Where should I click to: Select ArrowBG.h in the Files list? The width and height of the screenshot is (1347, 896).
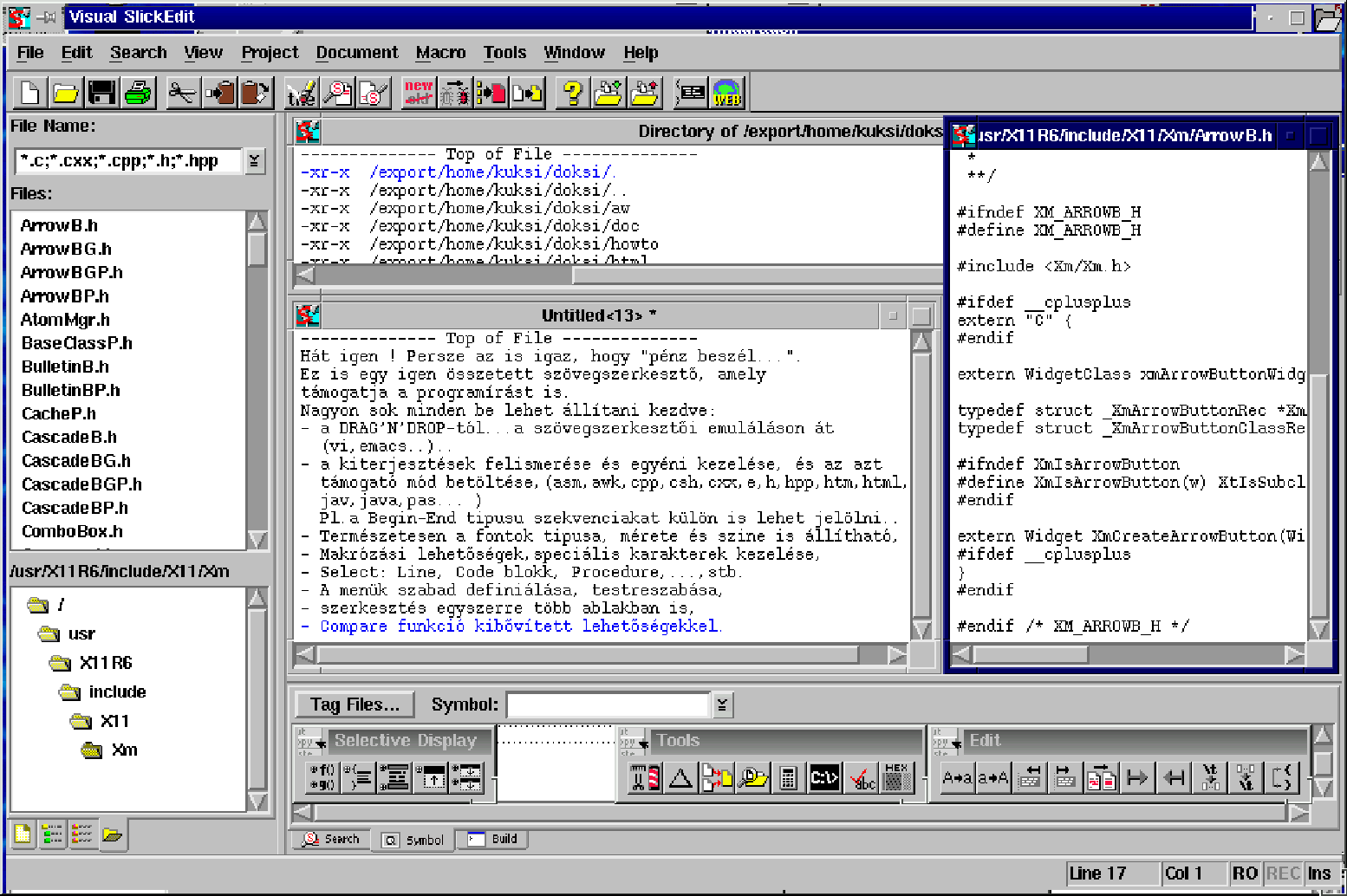point(66,249)
